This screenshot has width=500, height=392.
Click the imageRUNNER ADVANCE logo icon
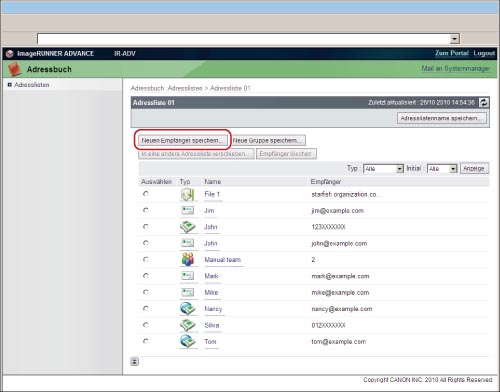coord(10,53)
